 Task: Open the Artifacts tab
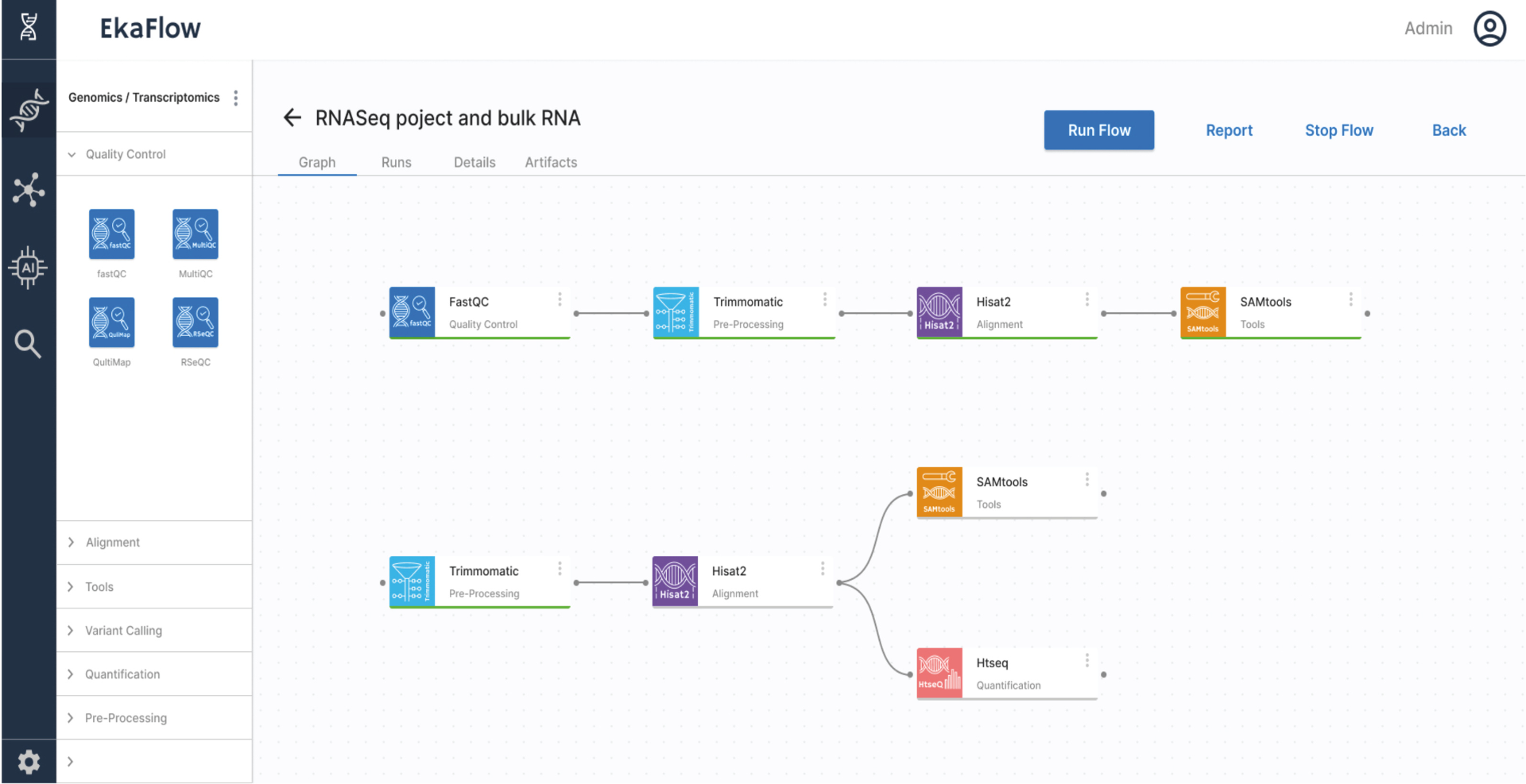point(551,162)
